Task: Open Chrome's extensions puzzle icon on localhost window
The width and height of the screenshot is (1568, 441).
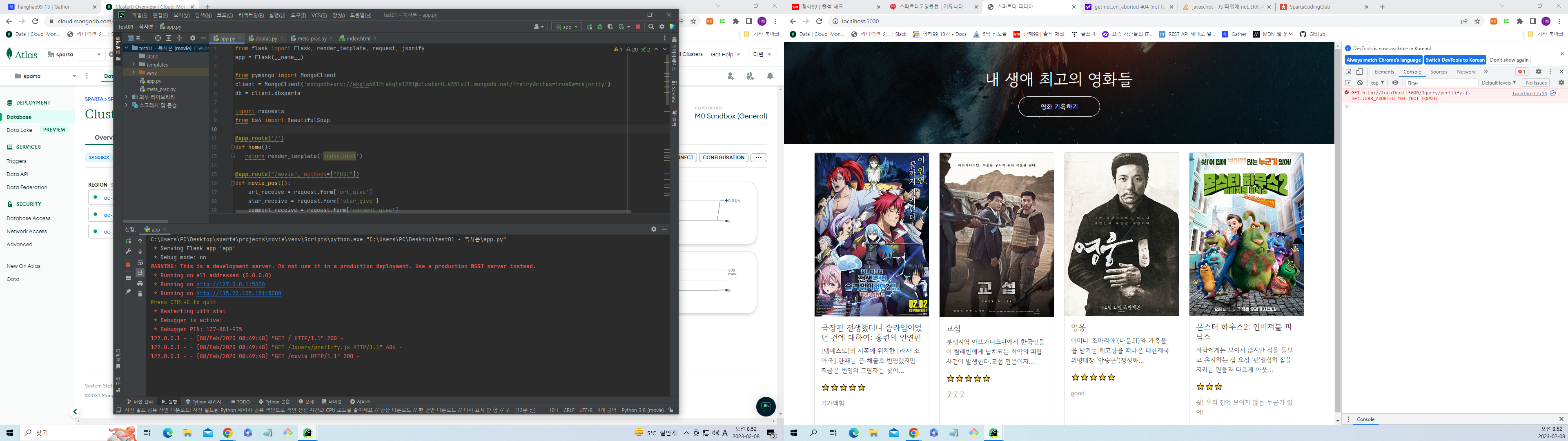Action: pyautogui.click(x=1519, y=21)
